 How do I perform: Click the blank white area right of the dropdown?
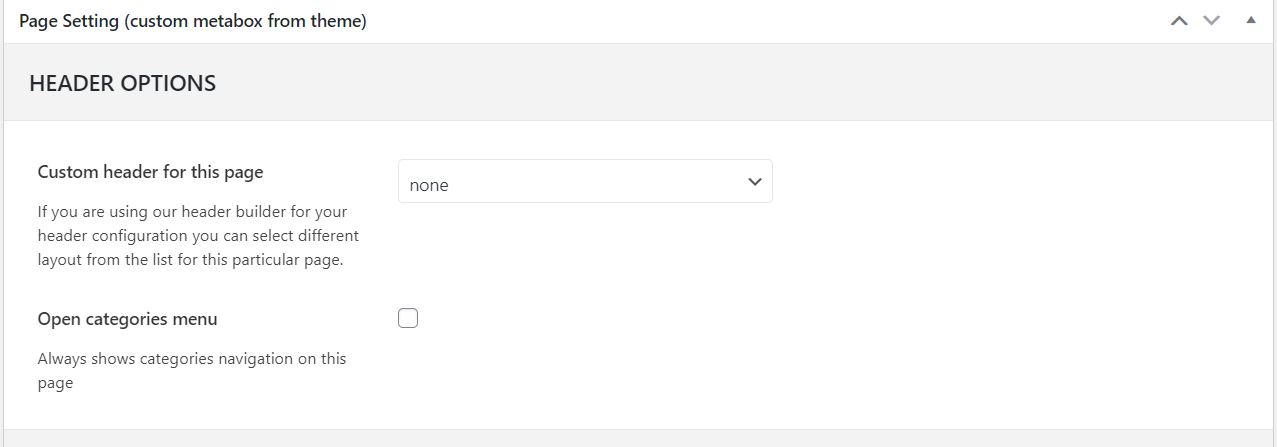1000,181
